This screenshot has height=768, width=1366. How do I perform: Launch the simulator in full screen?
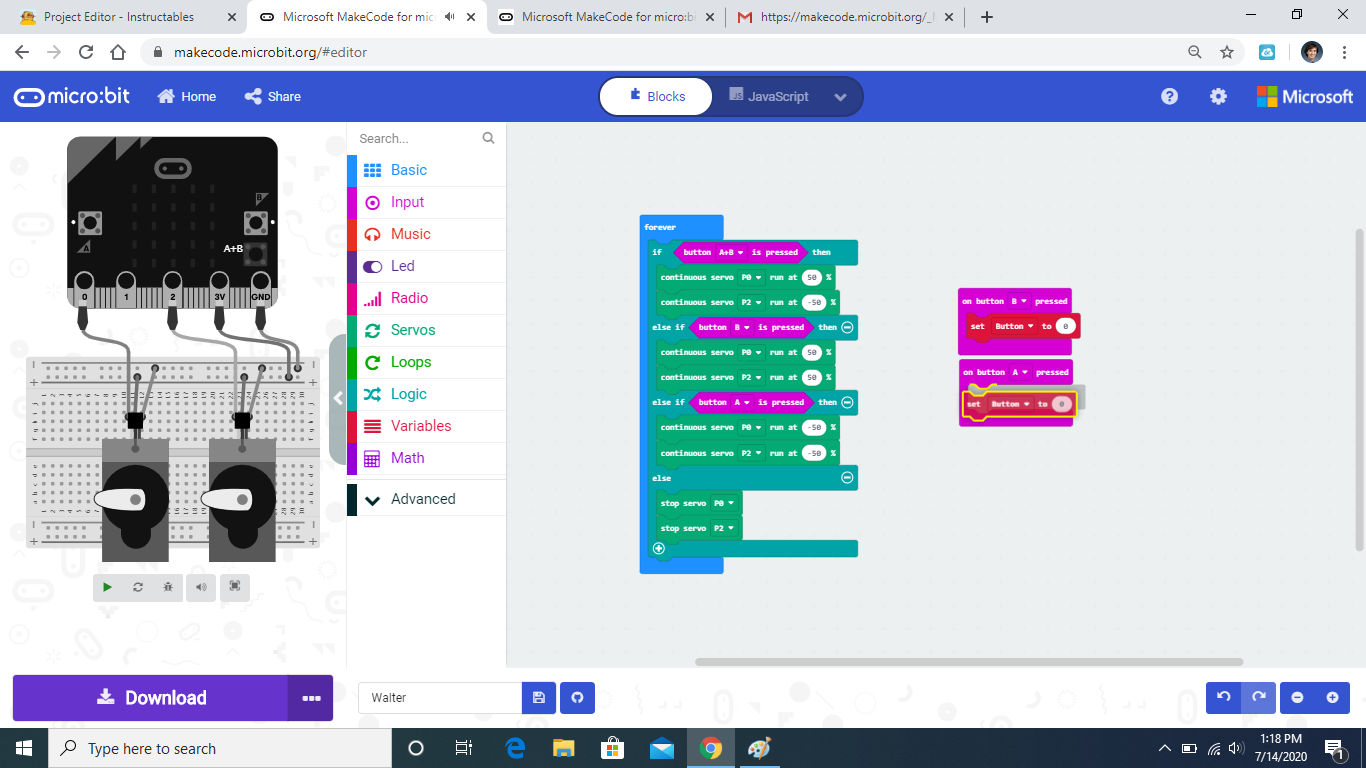235,587
